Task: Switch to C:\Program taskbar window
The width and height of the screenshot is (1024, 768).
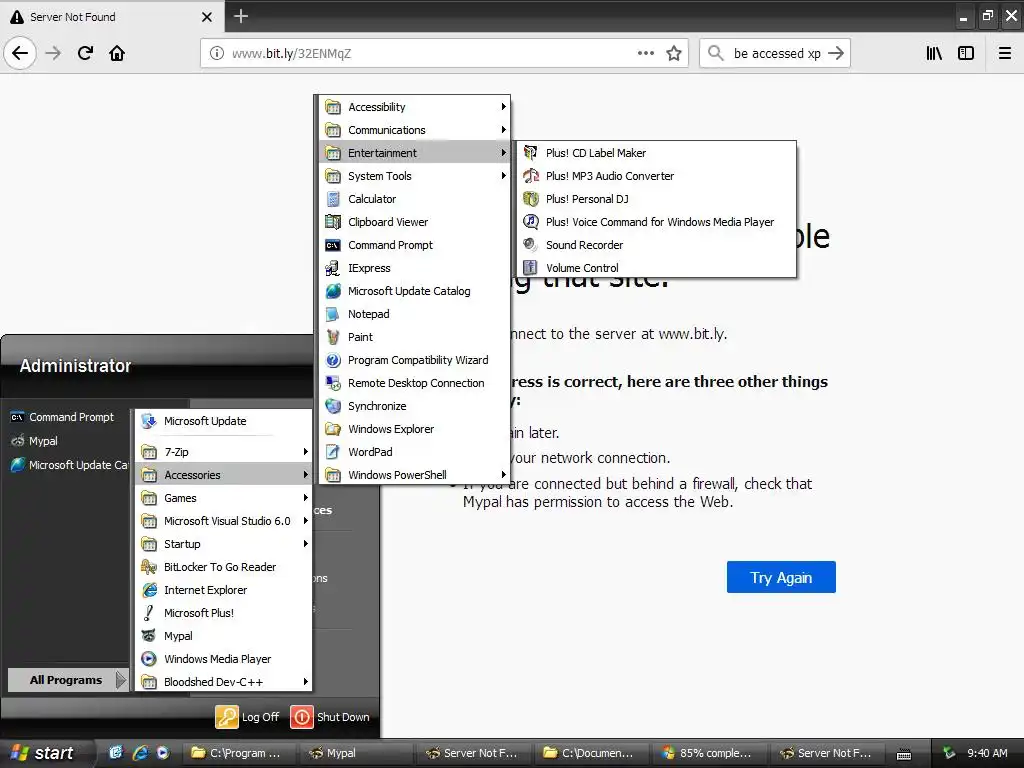Action: [239, 753]
